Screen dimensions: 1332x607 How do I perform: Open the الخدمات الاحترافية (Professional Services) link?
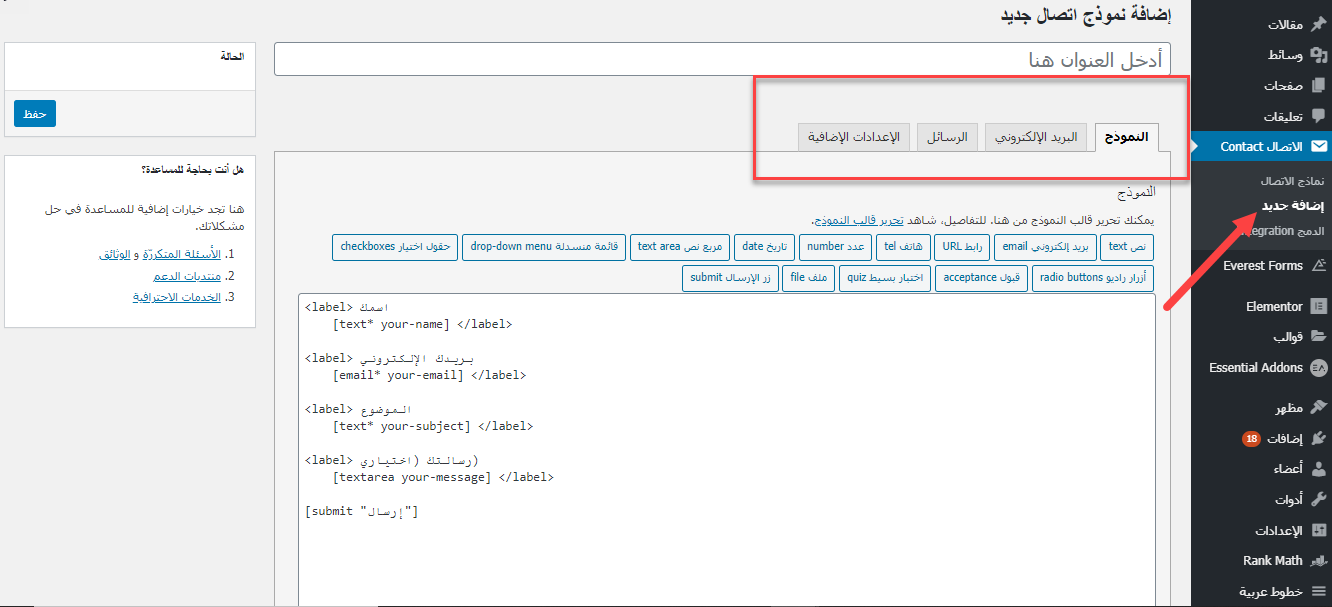pyautogui.click(x=177, y=298)
